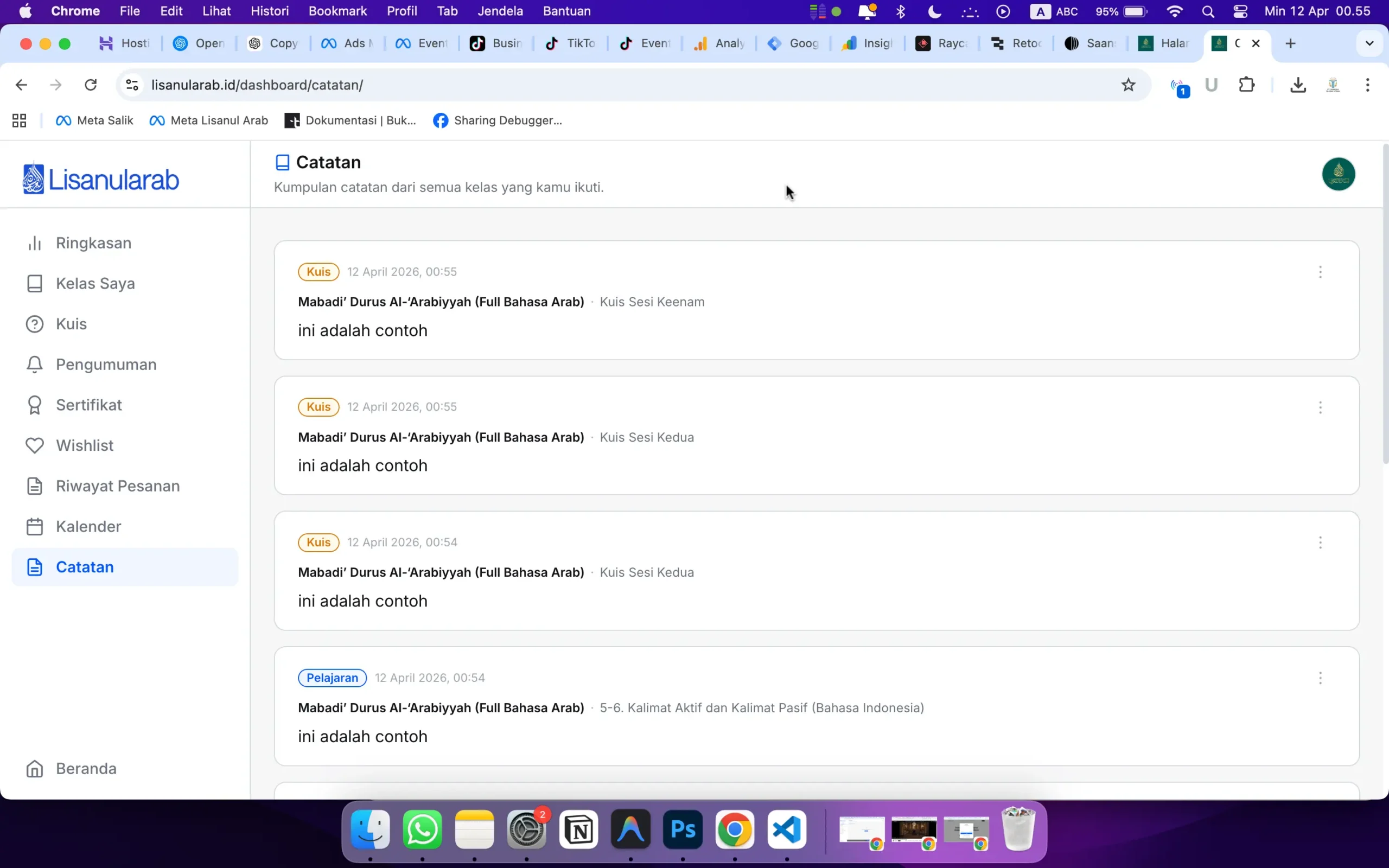This screenshot has height=868, width=1389.
Task: Open the Kuis sidebar section
Action: click(71, 324)
